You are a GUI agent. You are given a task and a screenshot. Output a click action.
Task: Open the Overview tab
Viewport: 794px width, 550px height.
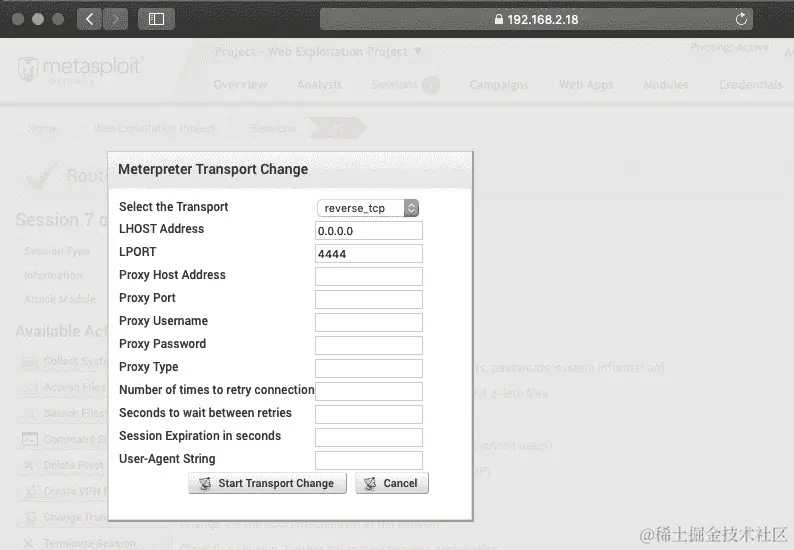(240, 85)
